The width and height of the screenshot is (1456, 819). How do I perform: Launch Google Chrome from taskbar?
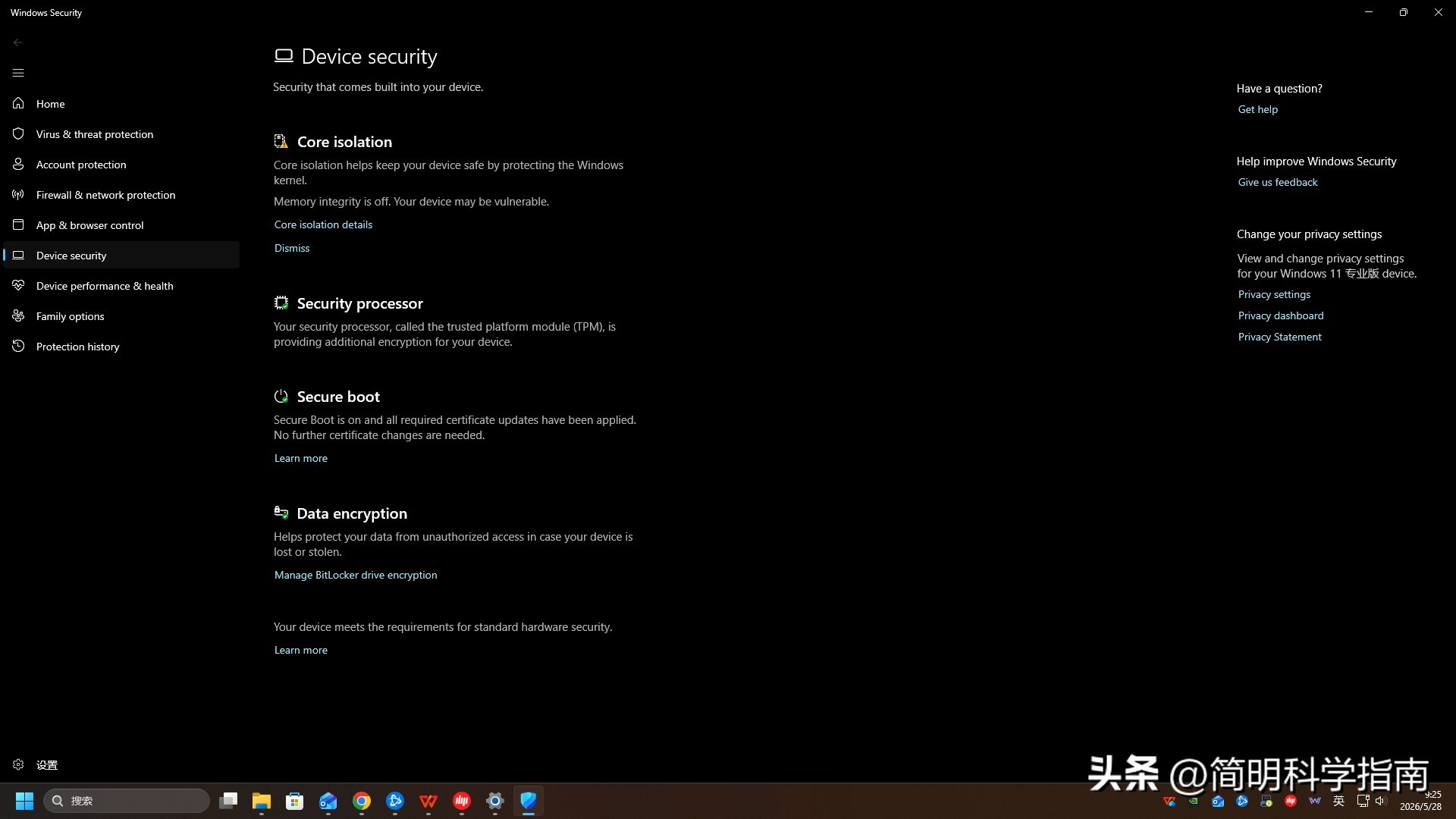pyautogui.click(x=362, y=801)
